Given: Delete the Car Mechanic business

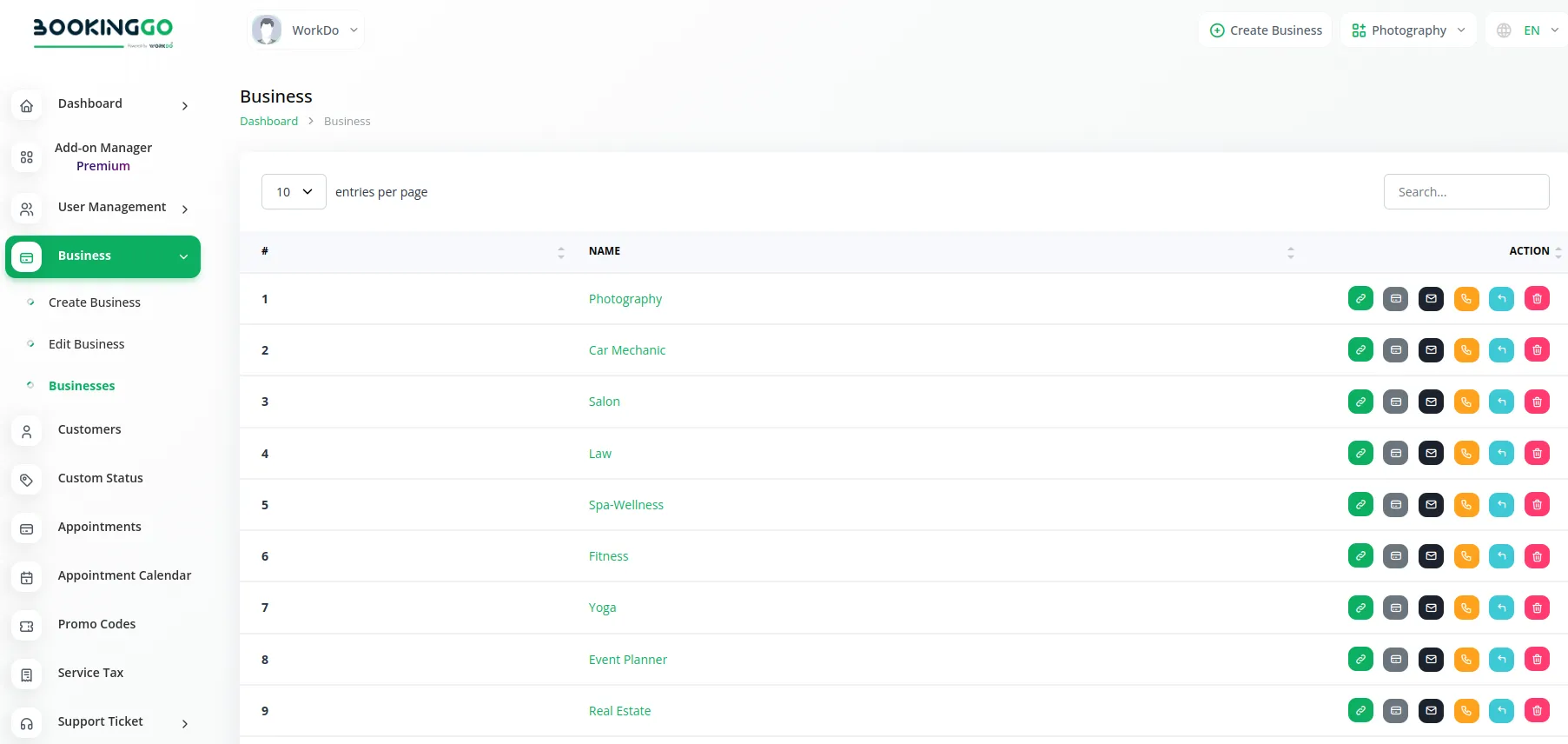Looking at the screenshot, I should pyautogui.click(x=1537, y=350).
